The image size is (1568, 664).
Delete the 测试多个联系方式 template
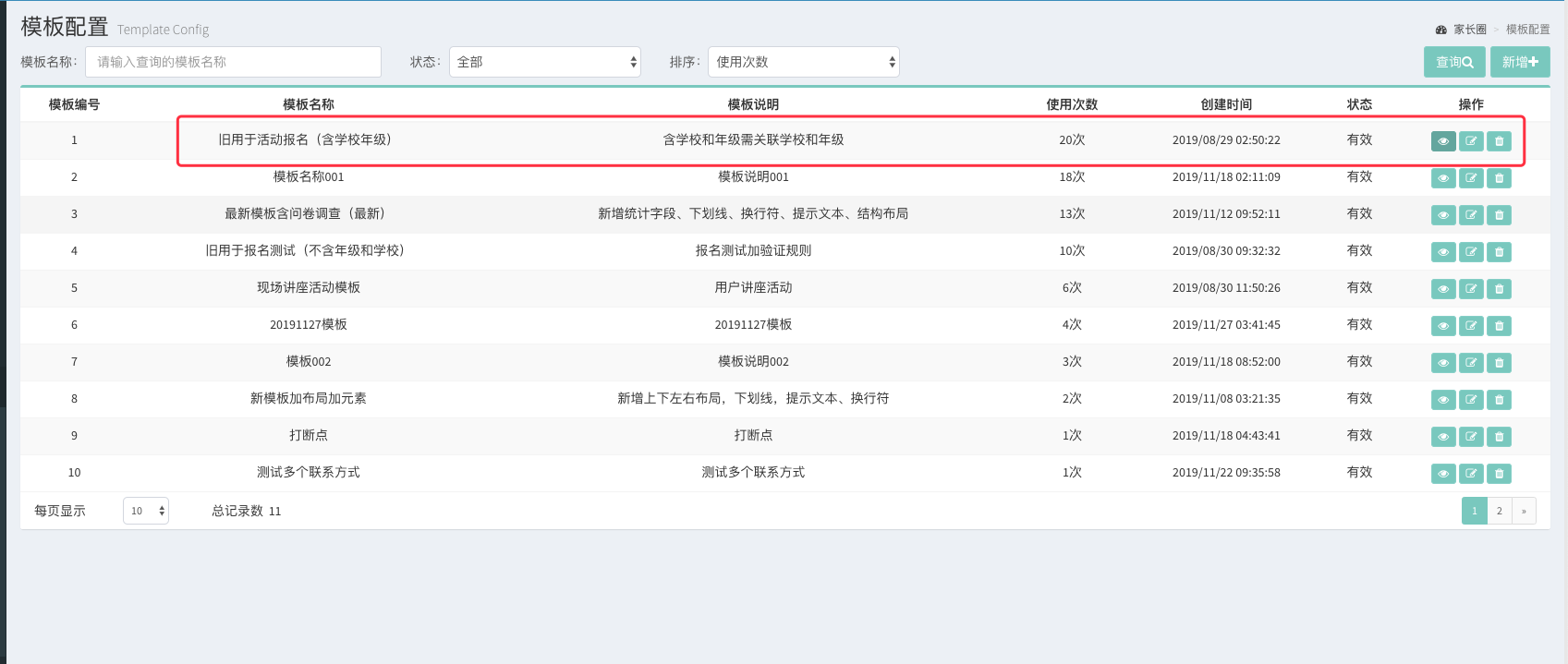click(x=1499, y=474)
